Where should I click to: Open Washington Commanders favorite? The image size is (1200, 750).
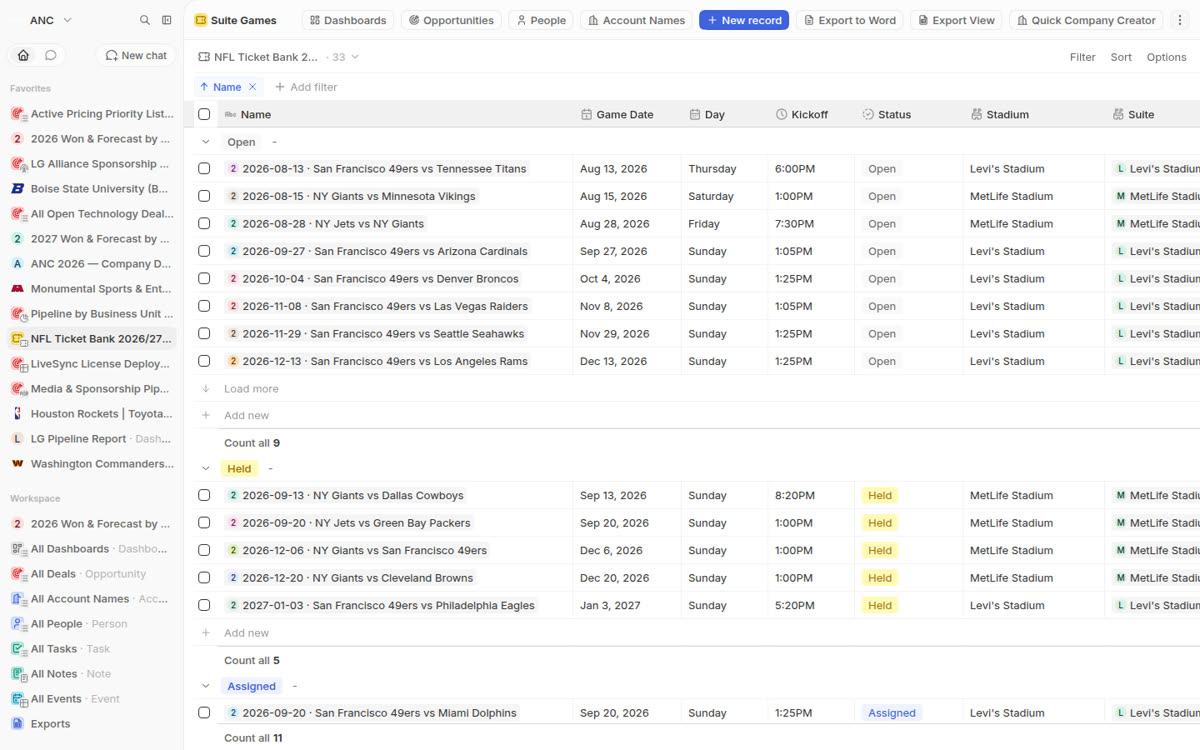point(92,464)
